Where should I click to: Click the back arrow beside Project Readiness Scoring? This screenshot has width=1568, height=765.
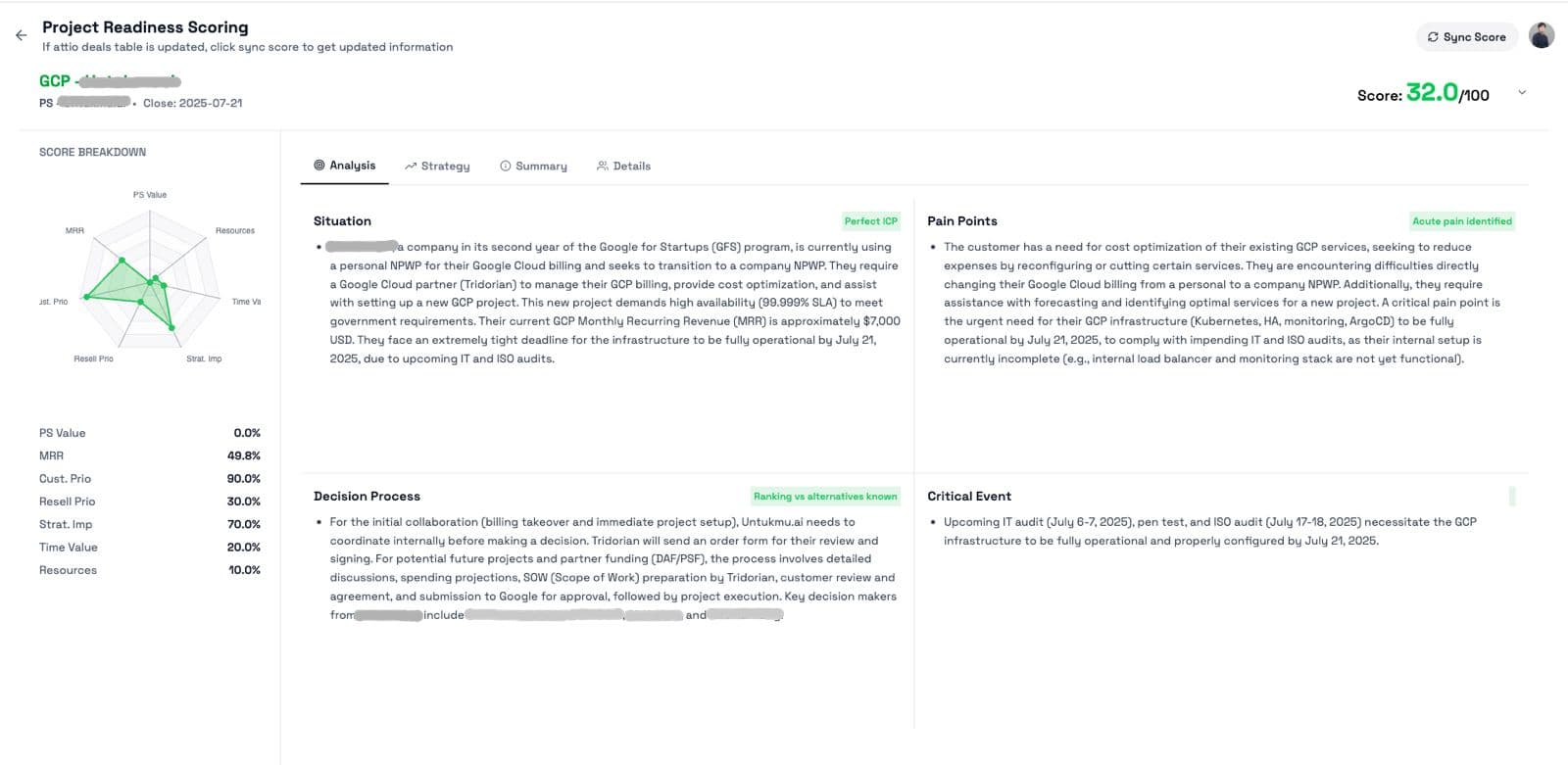click(x=21, y=35)
